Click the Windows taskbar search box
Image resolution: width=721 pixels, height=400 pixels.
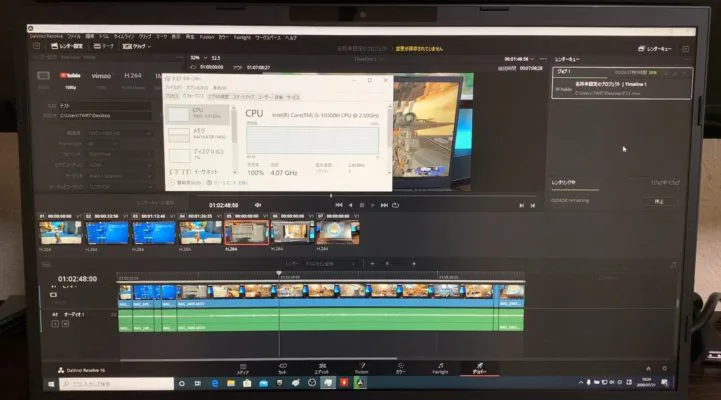117,384
